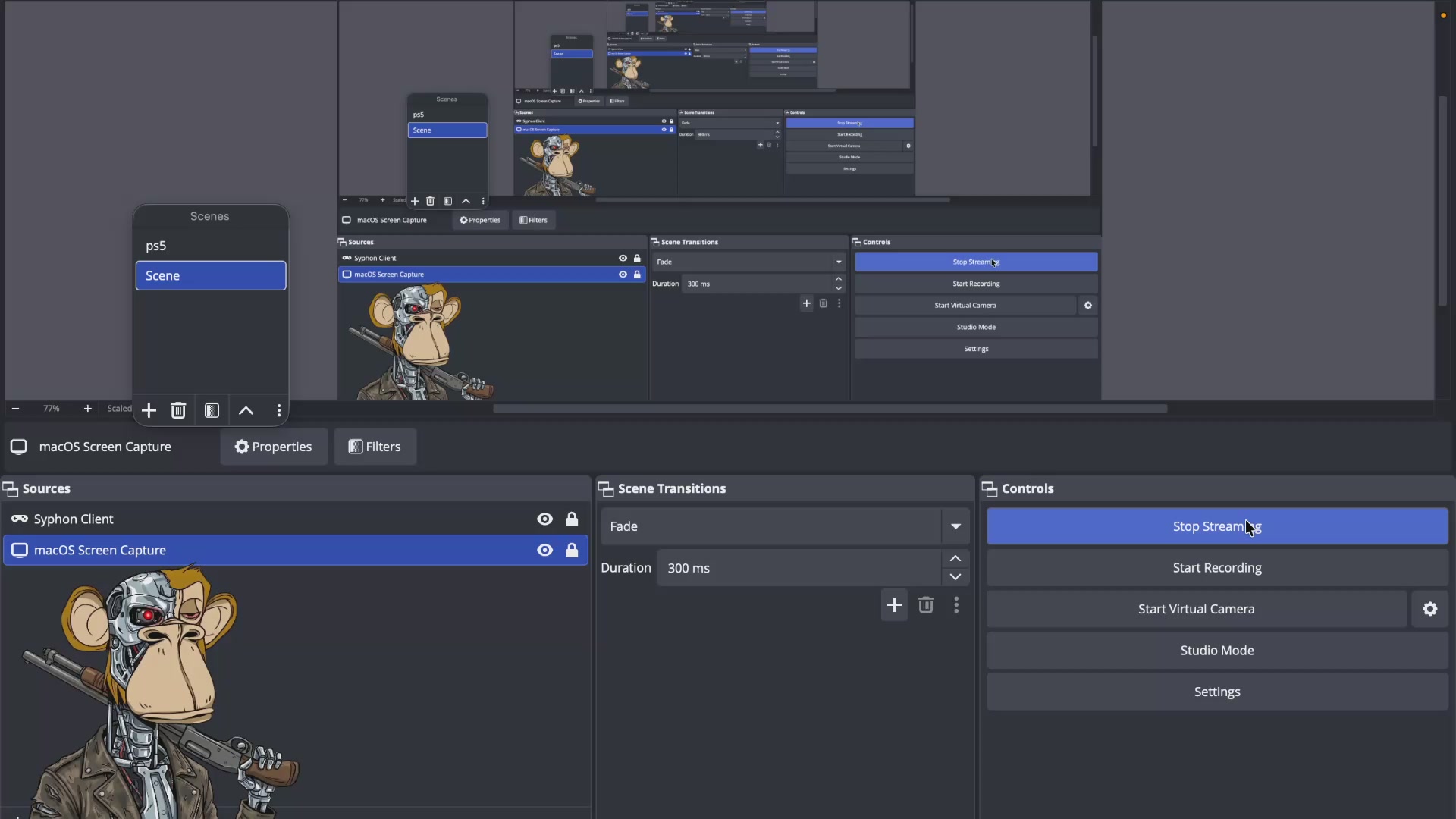Open virtual camera gear settings in bottom Controls dock

point(1430,609)
